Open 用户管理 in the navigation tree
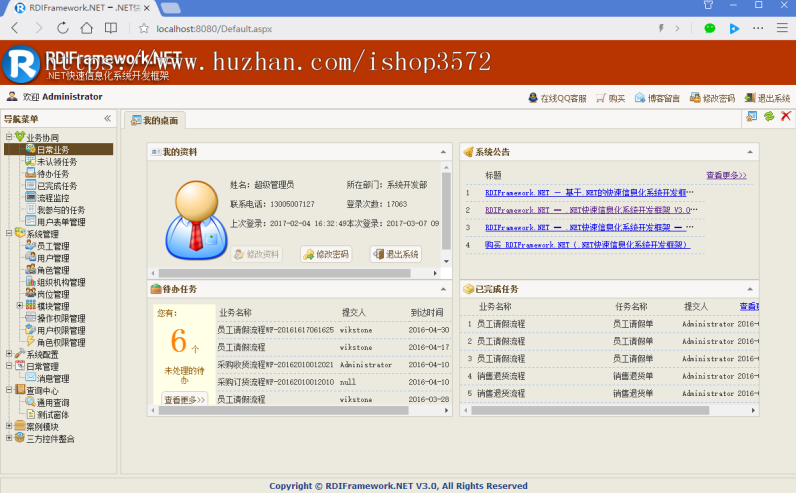796x493 pixels. tap(53, 258)
